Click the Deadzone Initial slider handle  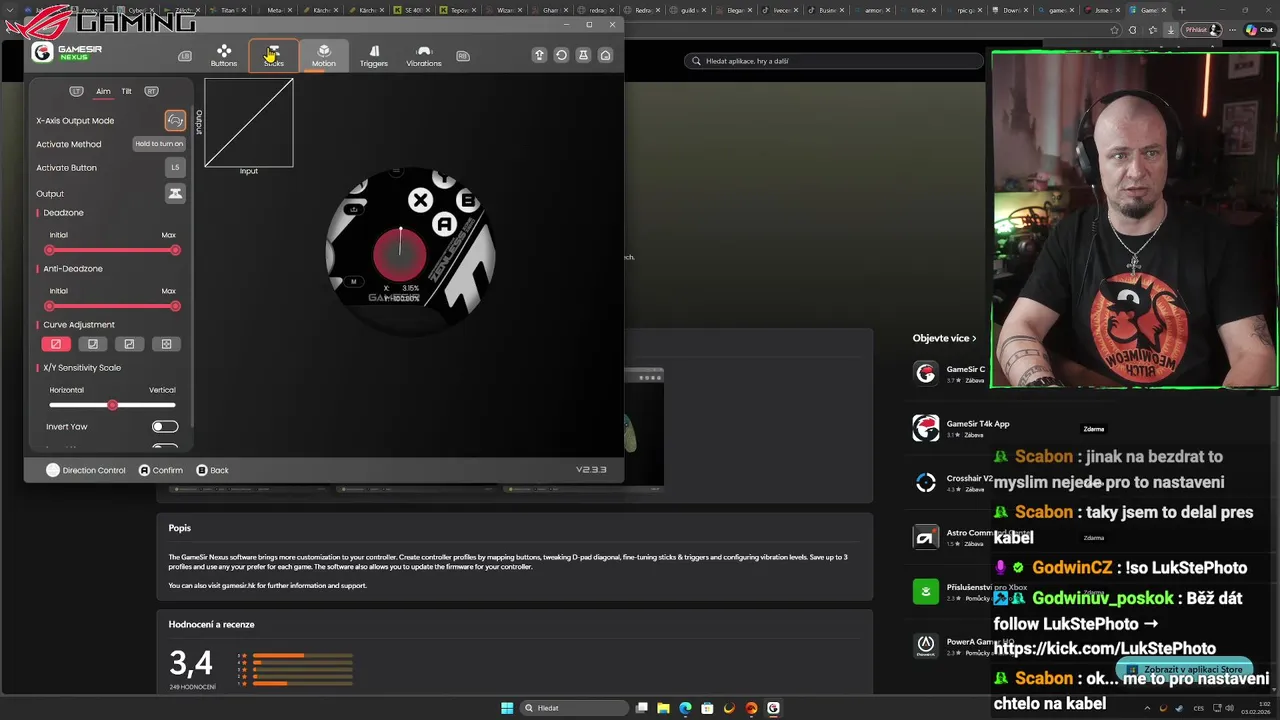[50, 250]
